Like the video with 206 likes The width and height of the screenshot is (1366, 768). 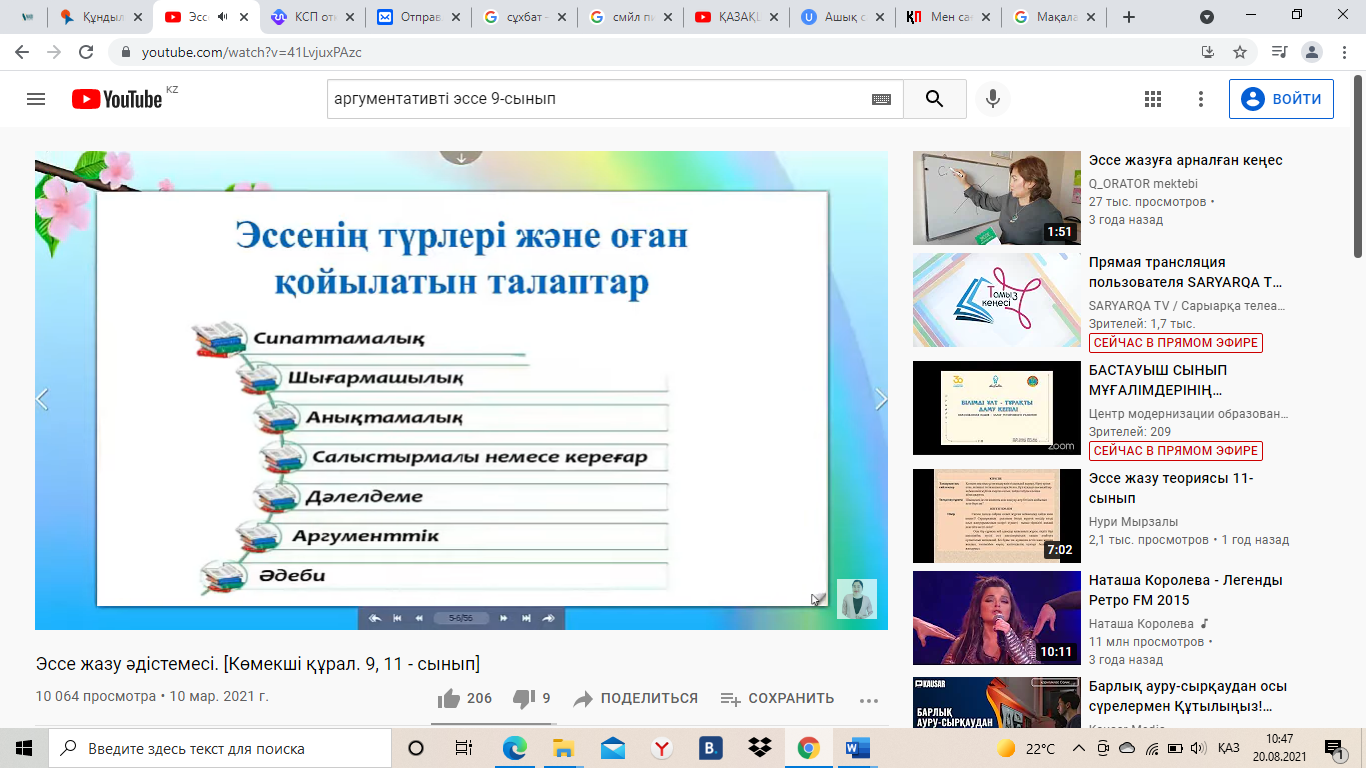465,698
